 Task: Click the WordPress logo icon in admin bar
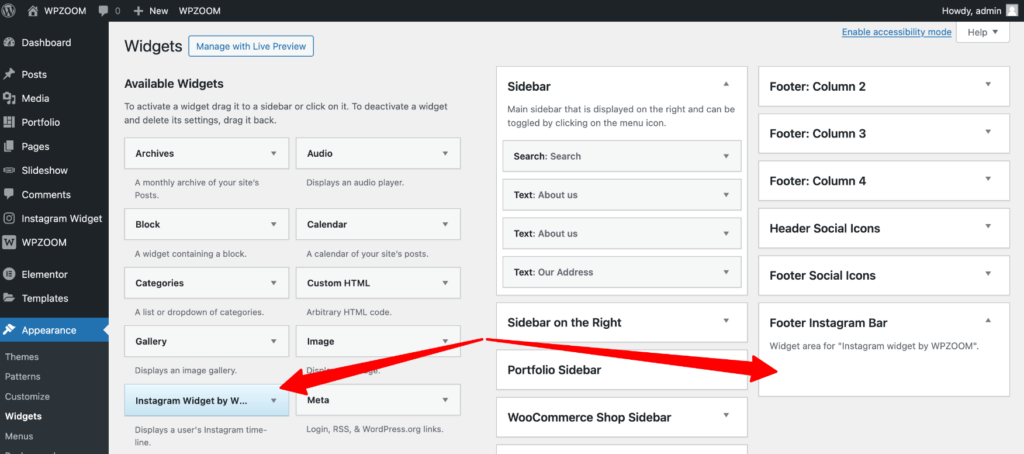(10, 10)
